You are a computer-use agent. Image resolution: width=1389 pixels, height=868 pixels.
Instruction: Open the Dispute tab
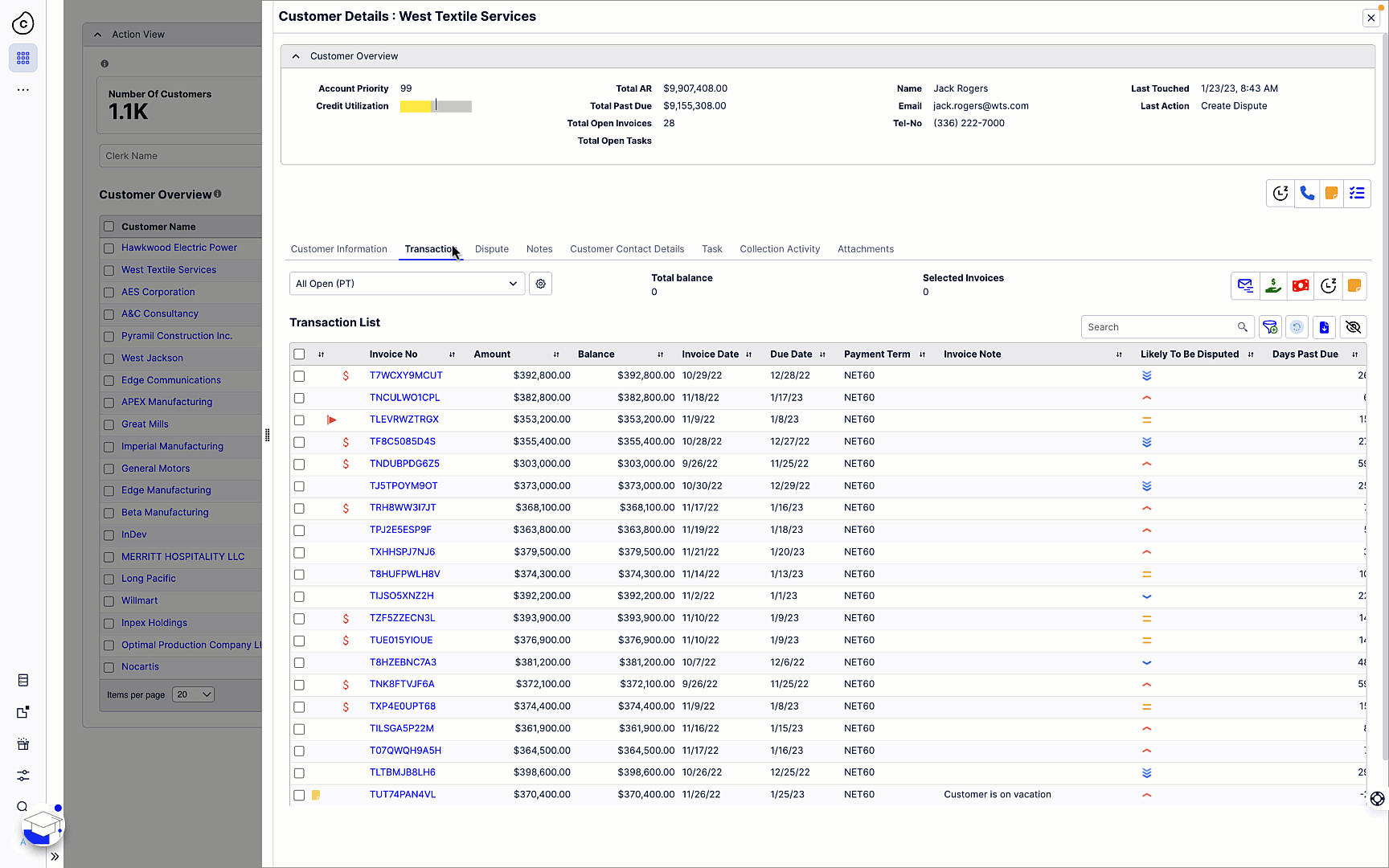(x=491, y=249)
